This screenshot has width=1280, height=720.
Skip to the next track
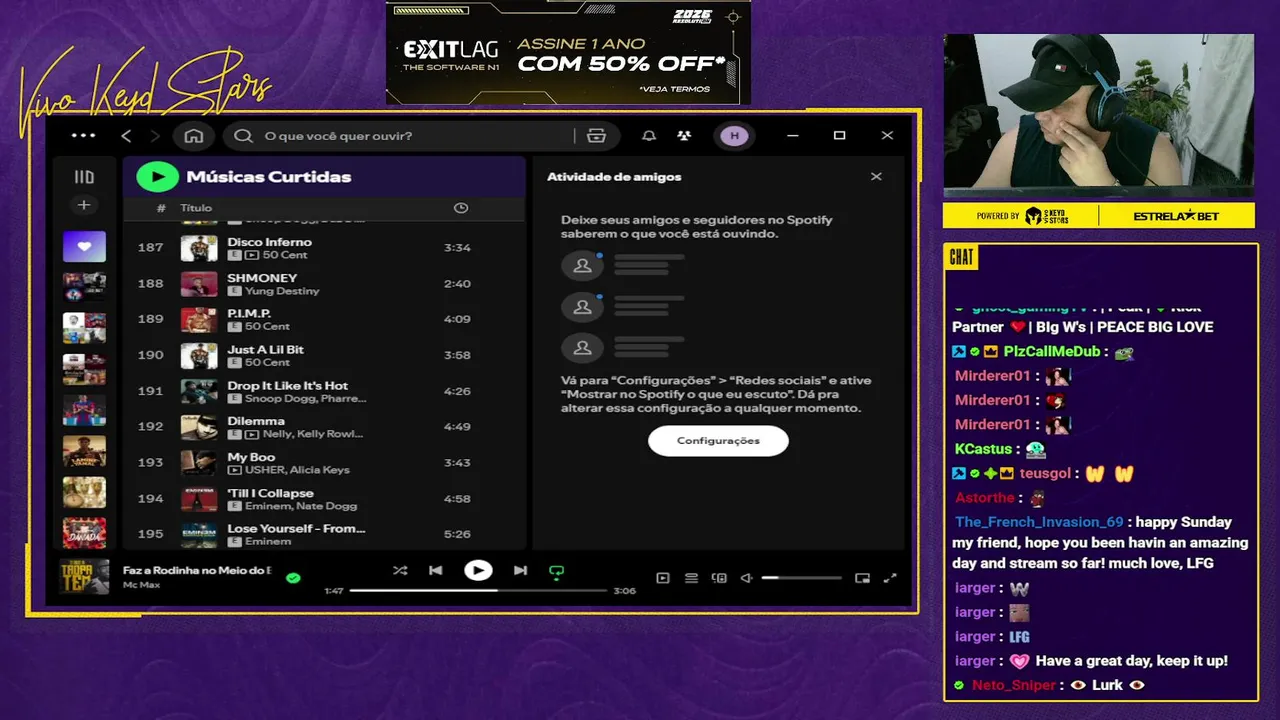pos(520,571)
